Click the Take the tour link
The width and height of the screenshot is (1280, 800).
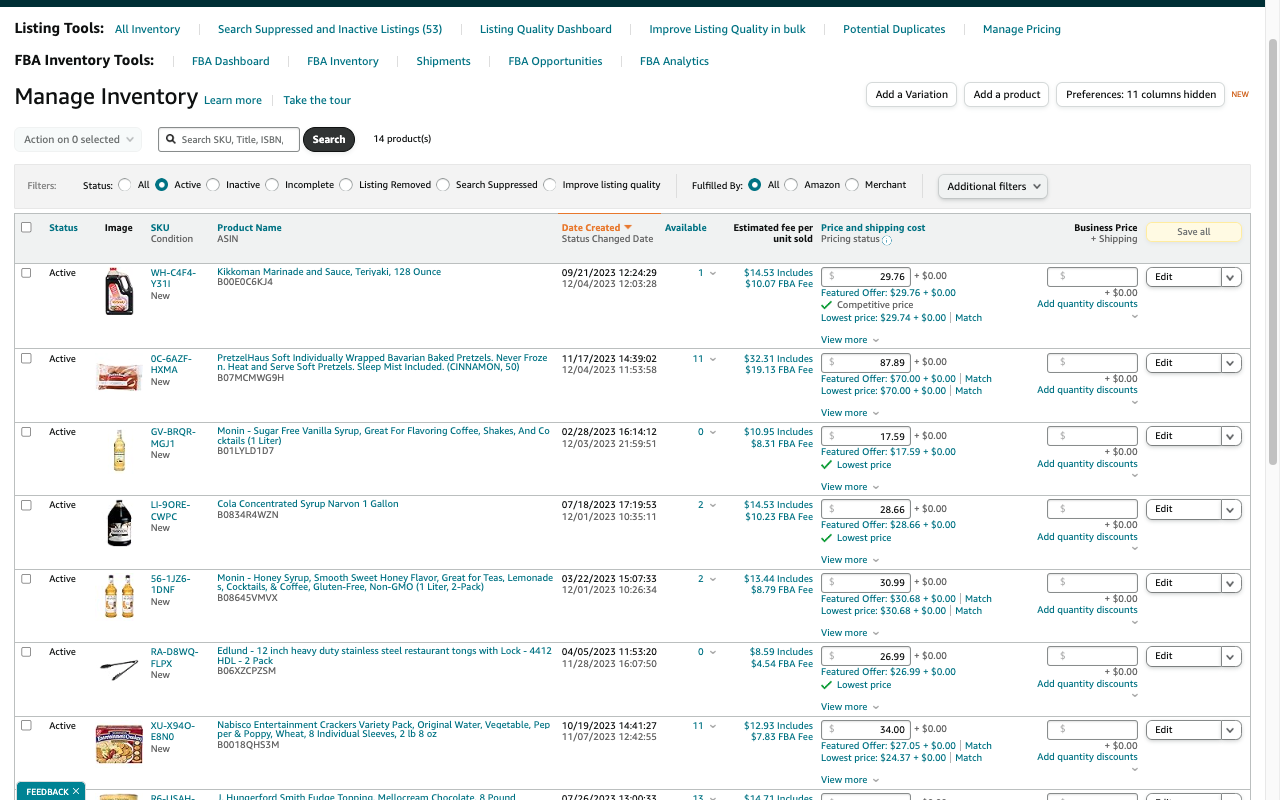click(x=317, y=100)
